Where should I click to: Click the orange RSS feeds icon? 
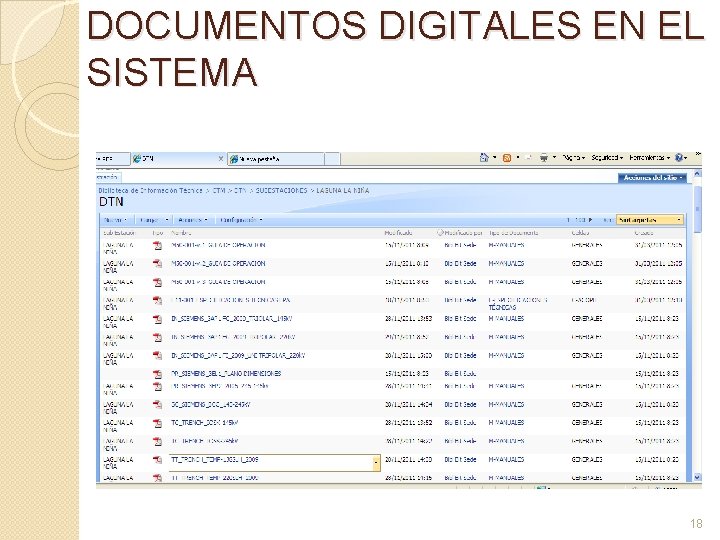[507, 158]
